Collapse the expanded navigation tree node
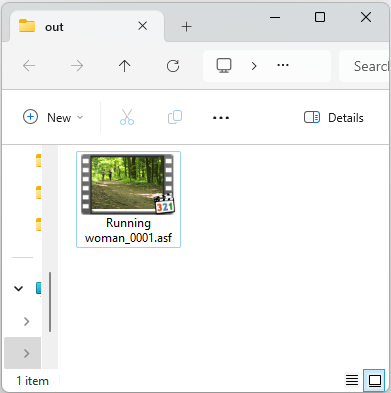The image size is (391, 393). pos(19,288)
